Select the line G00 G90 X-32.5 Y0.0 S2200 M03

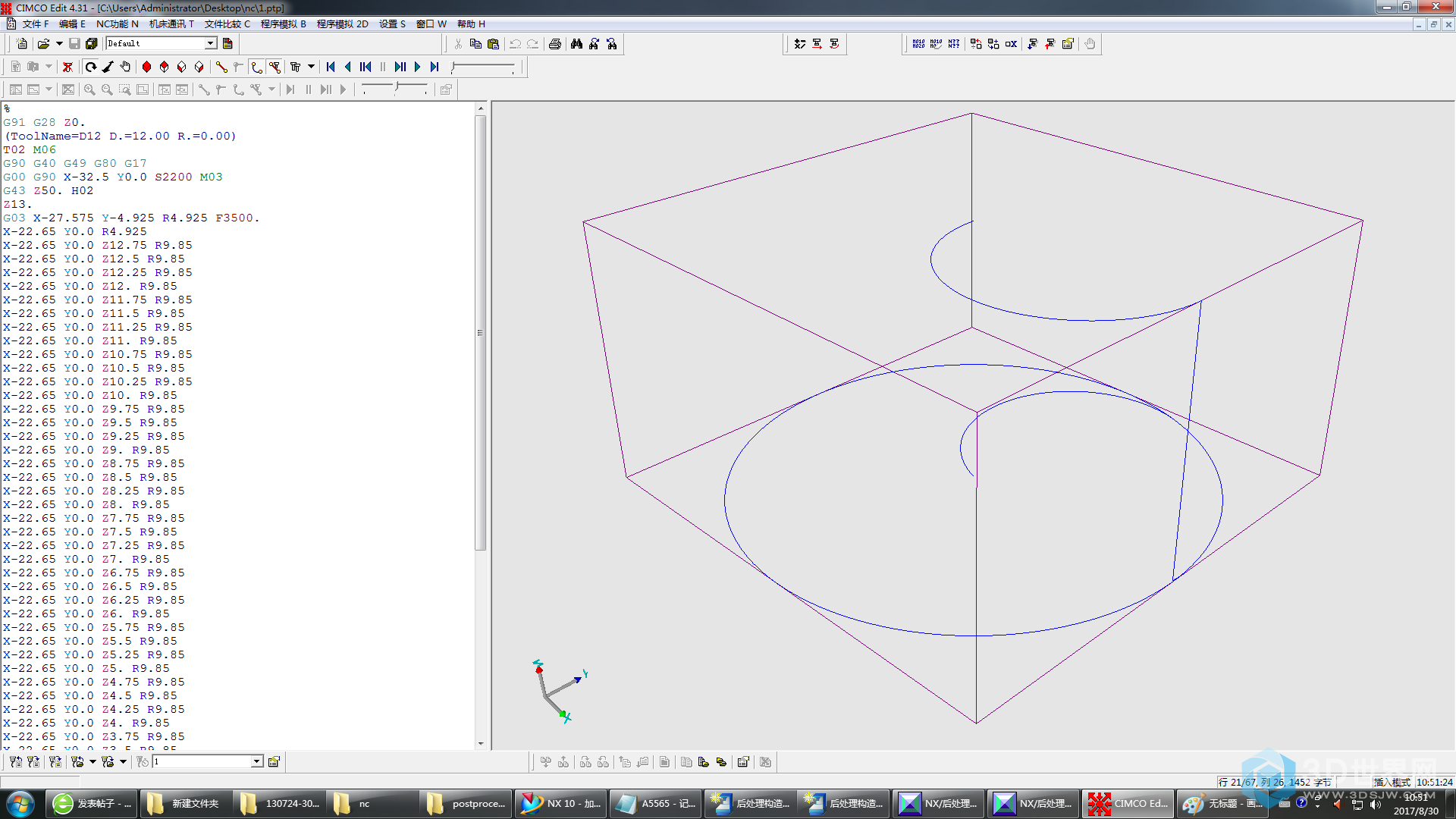[112, 177]
